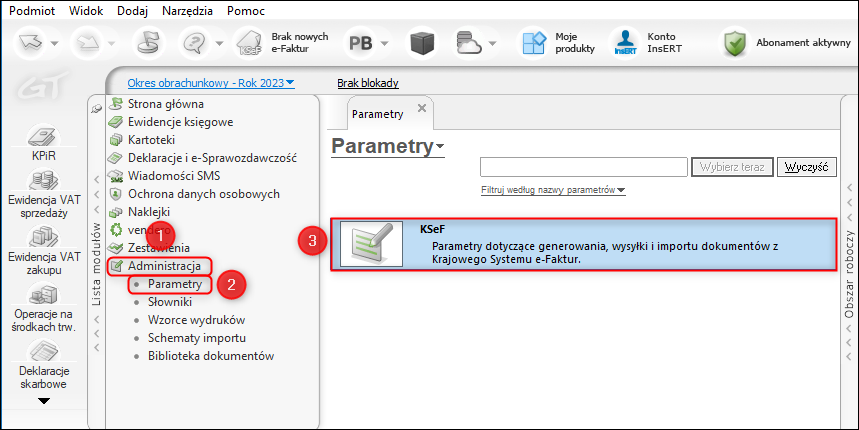Click the Brak nowych e-Faktur KSeF icon
859x430 pixels.
(249, 43)
